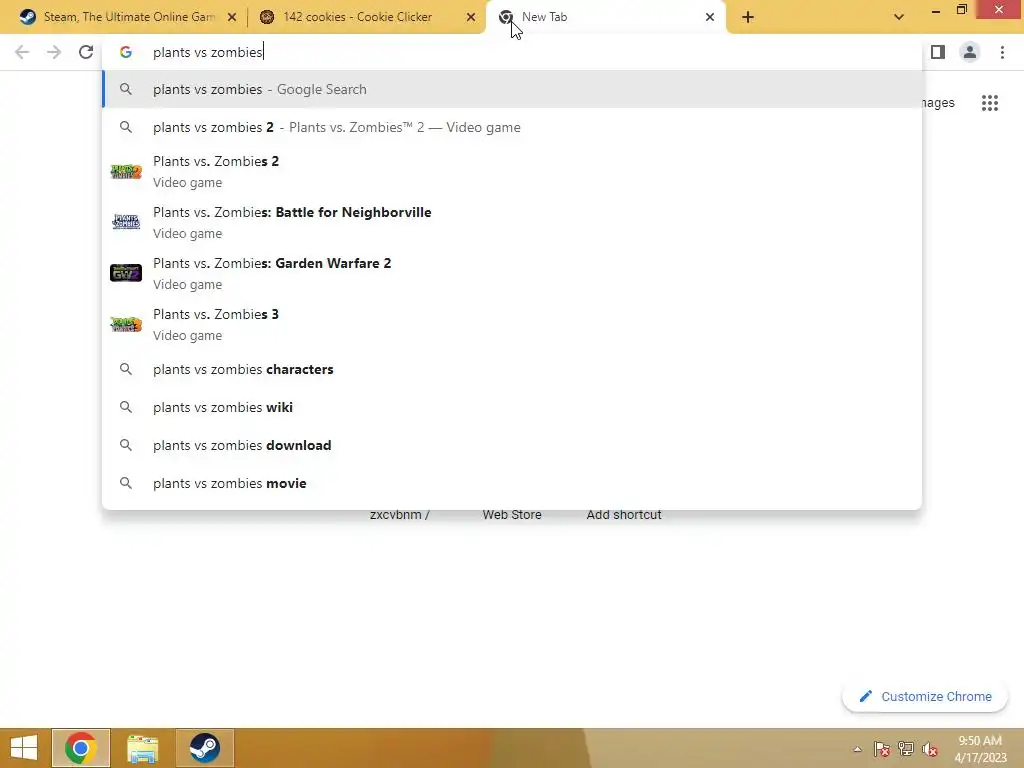Open the 'zxcvbnm /' shortcut
The image size is (1024, 768).
[400, 515]
